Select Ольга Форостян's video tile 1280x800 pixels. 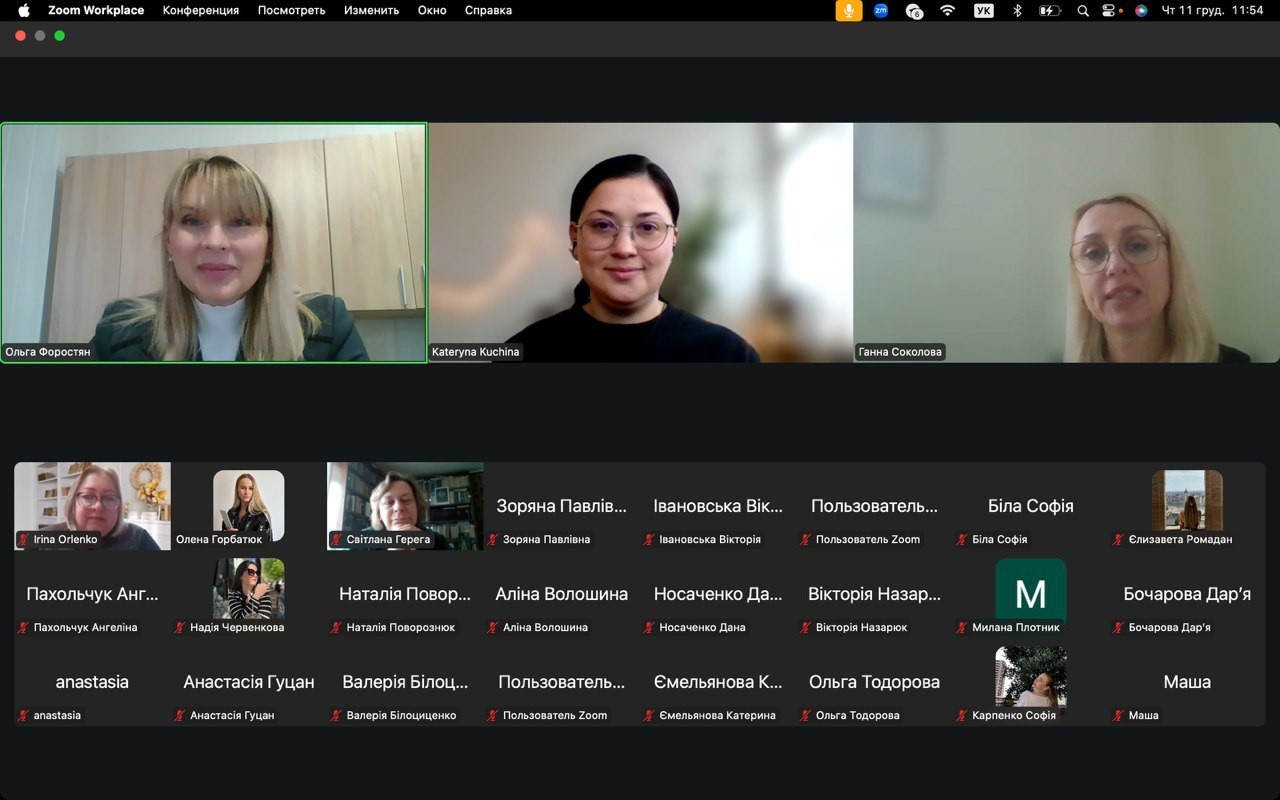coord(214,242)
